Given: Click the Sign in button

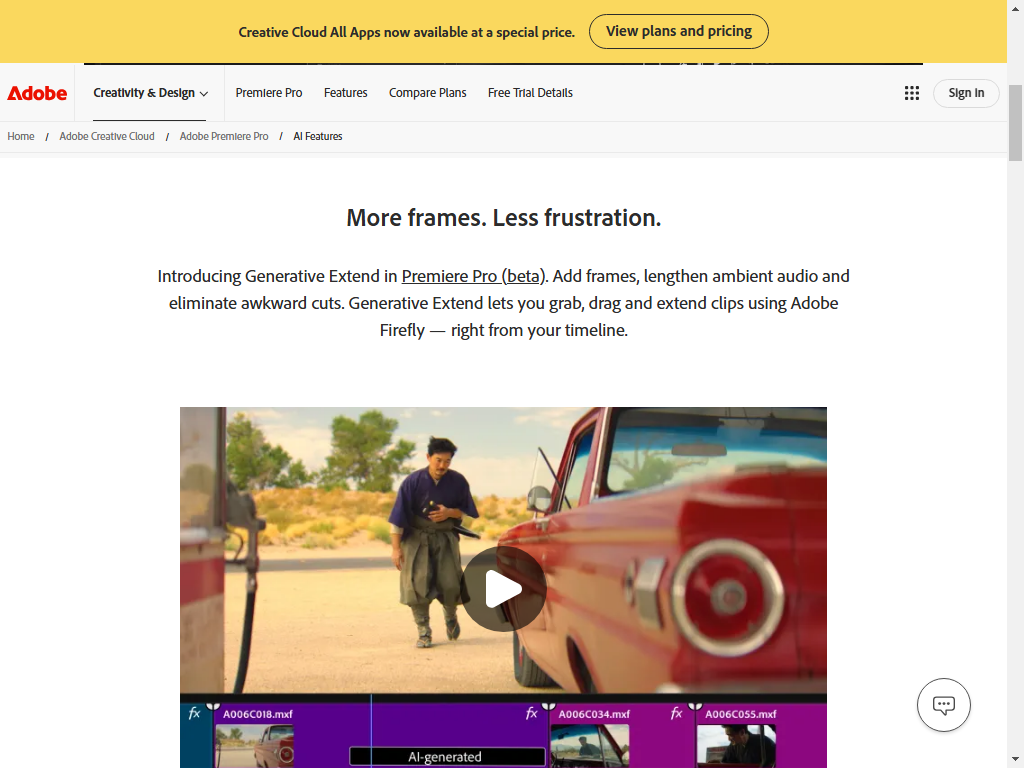Looking at the screenshot, I should (x=966, y=93).
